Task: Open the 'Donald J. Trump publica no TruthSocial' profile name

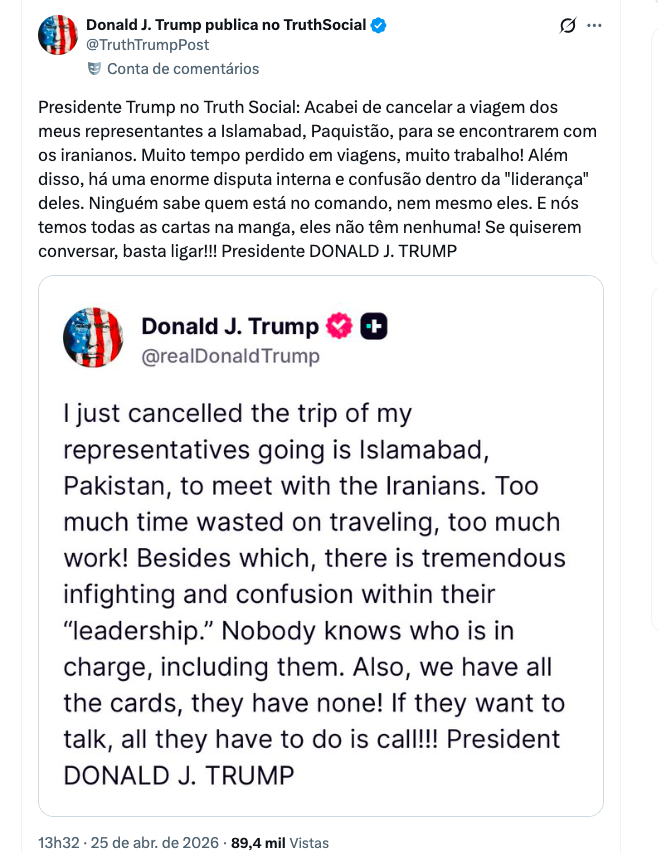Action: coord(226,25)
